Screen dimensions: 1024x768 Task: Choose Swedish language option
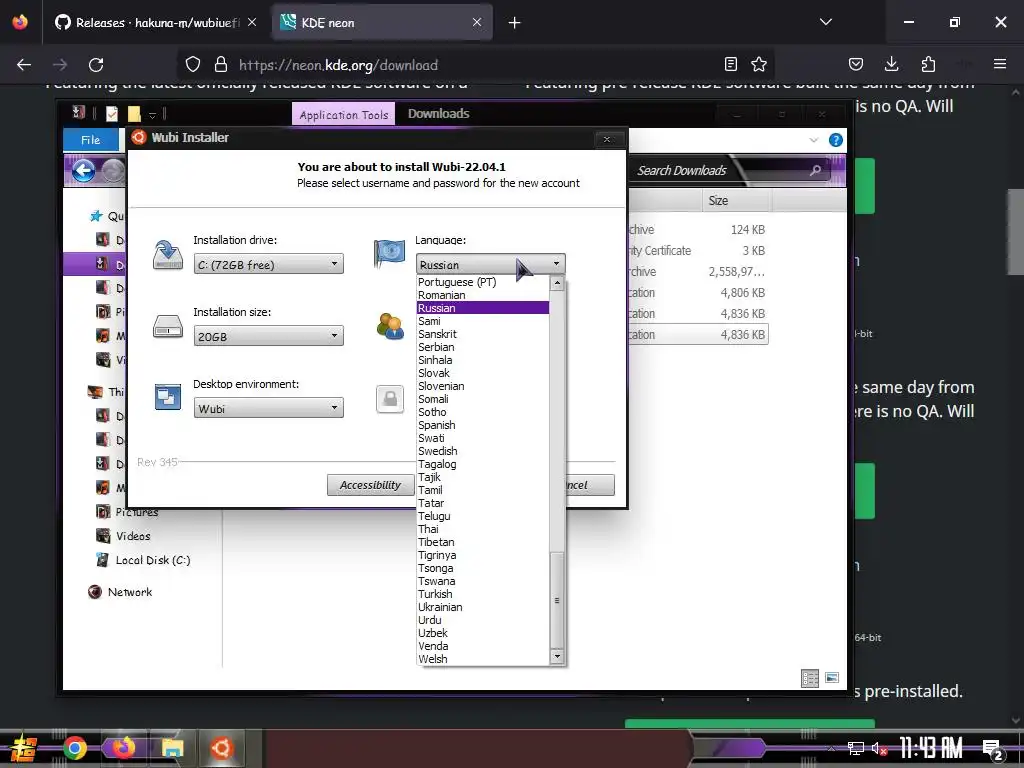point(483,451)
